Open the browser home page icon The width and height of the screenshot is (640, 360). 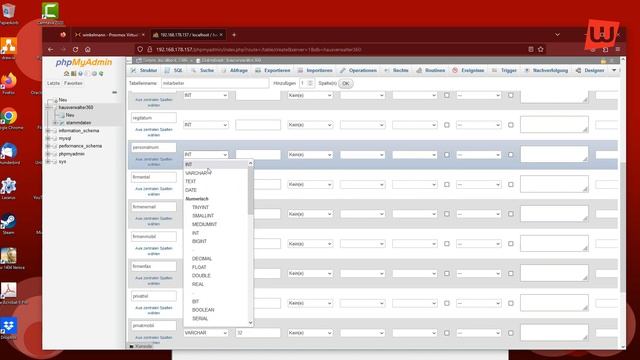coord(88,49)
